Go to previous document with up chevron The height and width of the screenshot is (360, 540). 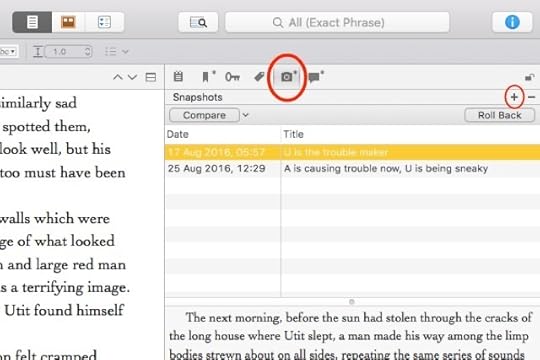(x=118, y=77)
